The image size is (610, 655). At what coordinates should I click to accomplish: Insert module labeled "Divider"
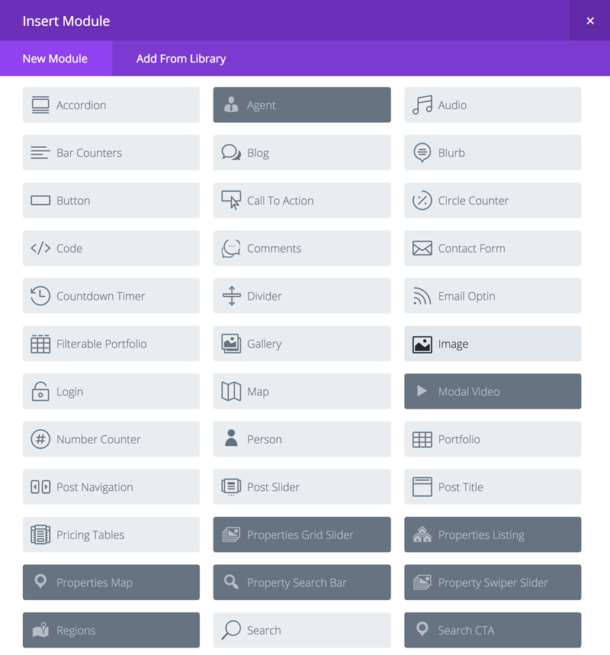point(302,296)
